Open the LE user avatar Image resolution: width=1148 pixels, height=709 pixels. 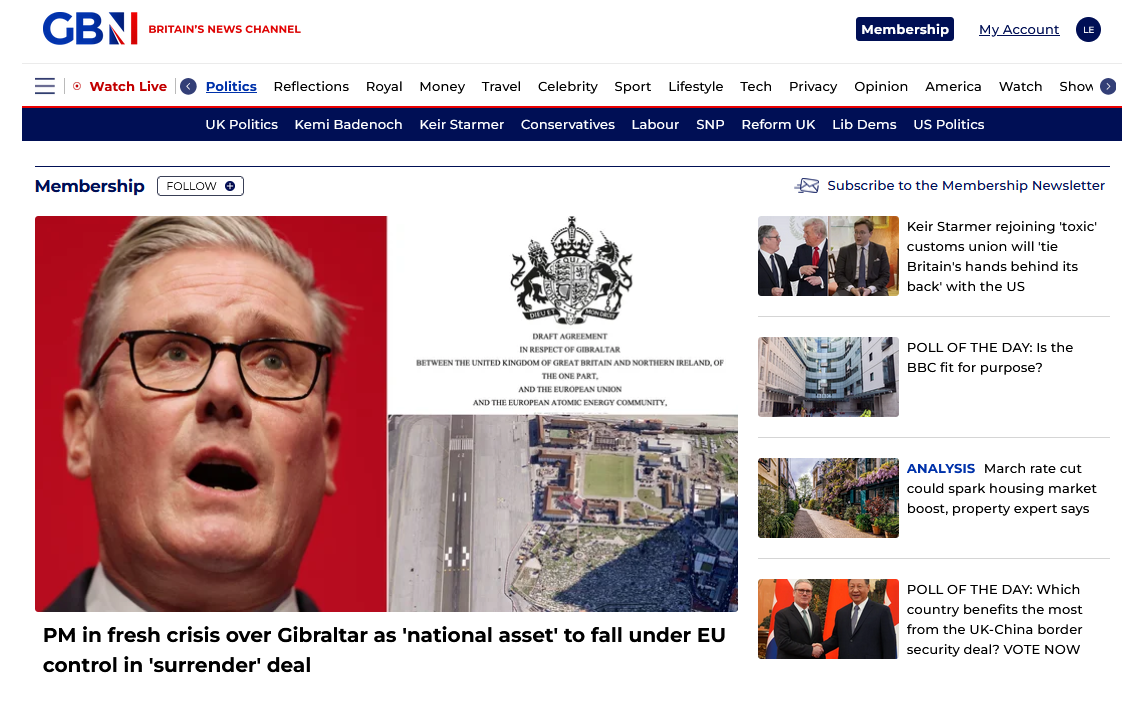[x=1088, y=30]
